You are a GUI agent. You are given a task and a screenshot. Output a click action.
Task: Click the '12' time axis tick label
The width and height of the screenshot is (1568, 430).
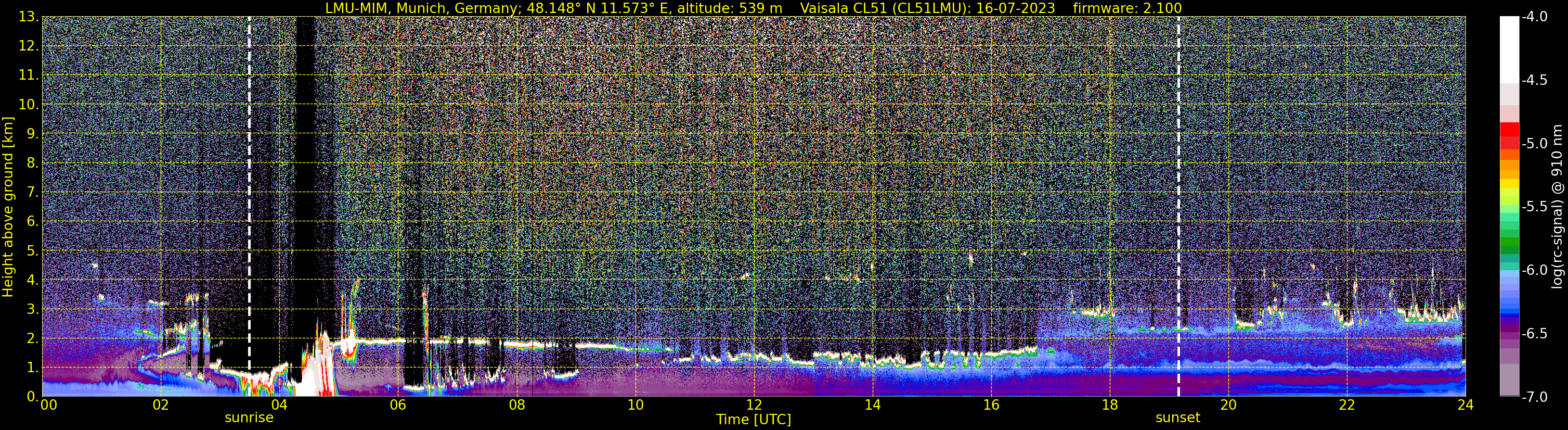tap(754, 406)
